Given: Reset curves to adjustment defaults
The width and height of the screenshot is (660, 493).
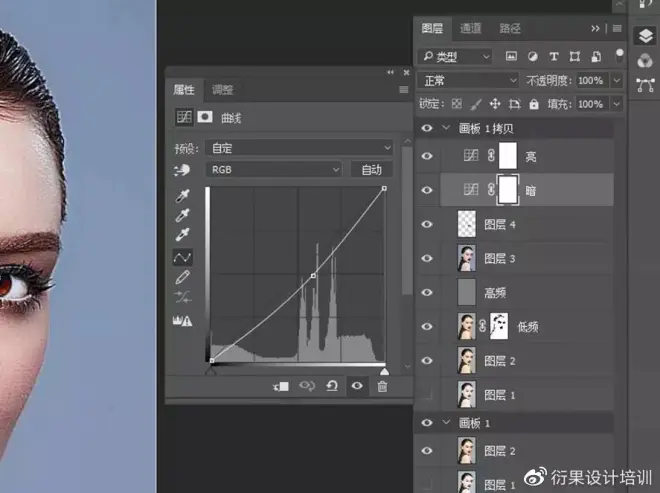Looking at the screenshot, I should 332,386.
